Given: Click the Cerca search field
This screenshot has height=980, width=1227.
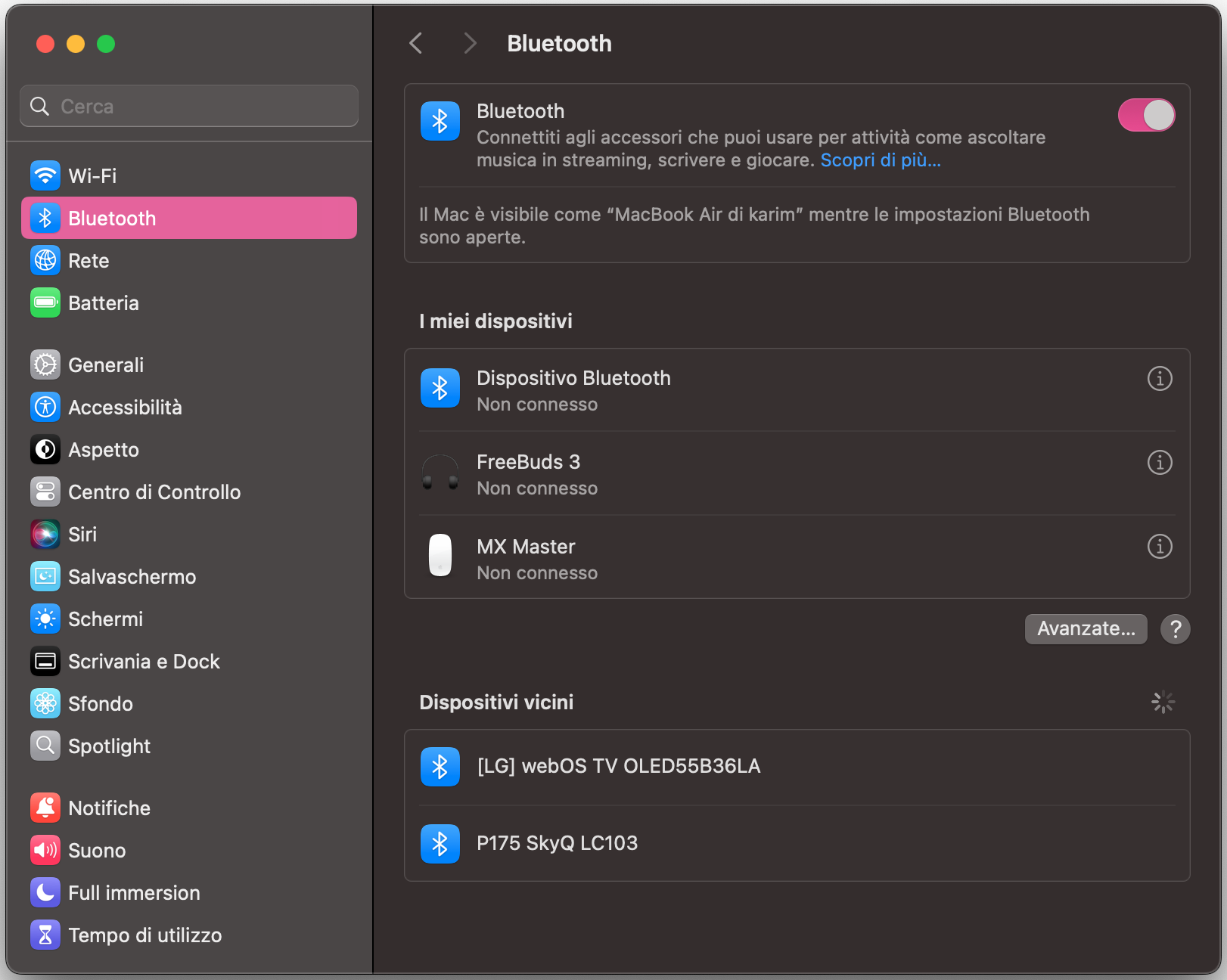Looking at the screenshot, I should (x=188, y=106).
